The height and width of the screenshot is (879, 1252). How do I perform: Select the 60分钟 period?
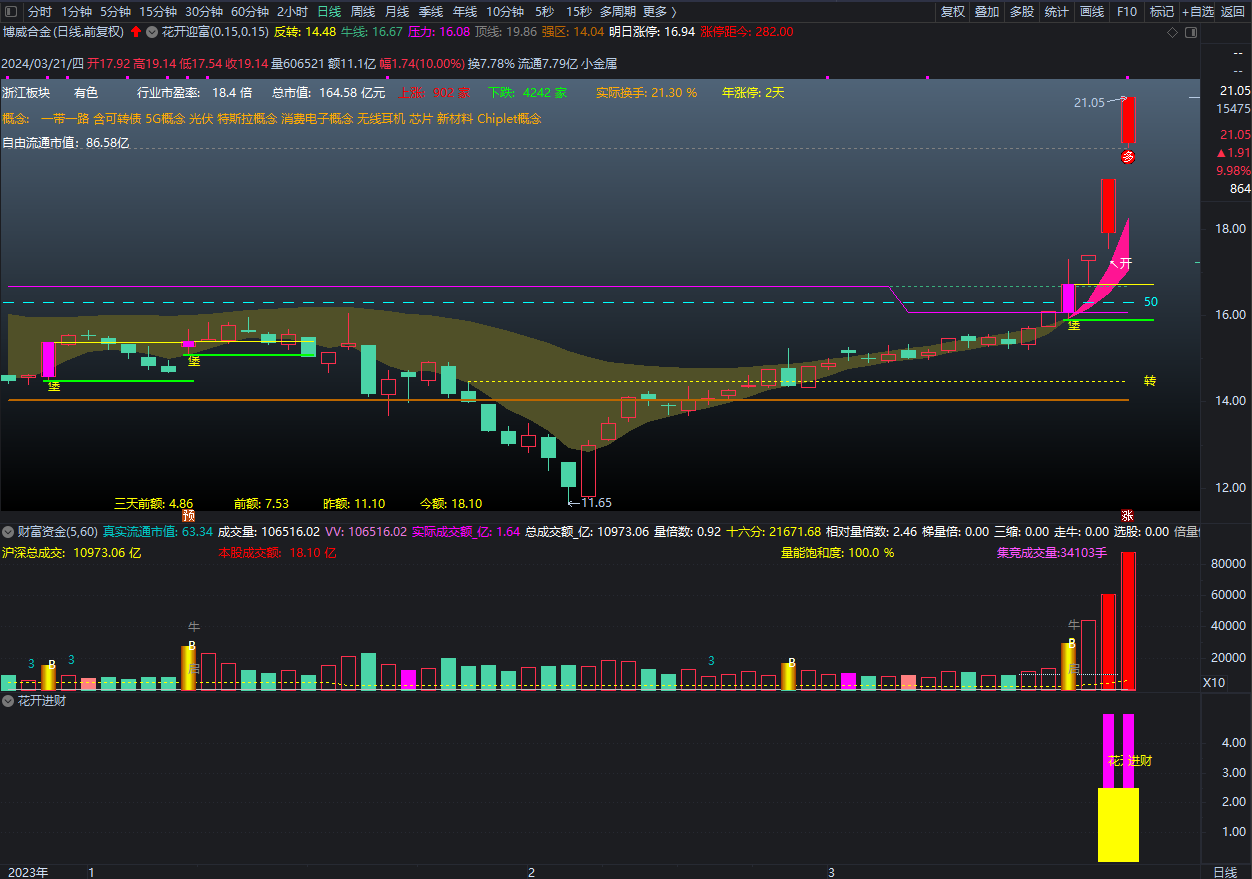(250, 12)
